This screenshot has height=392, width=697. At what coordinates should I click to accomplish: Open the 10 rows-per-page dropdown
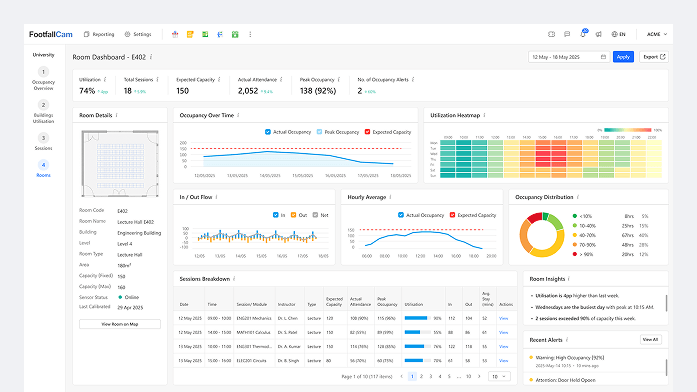pyautogui.click(x=499, y=376)
